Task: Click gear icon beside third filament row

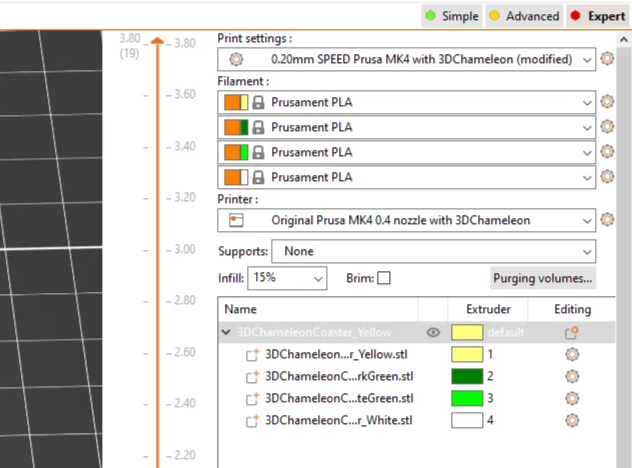Action: tap(607, 152)
